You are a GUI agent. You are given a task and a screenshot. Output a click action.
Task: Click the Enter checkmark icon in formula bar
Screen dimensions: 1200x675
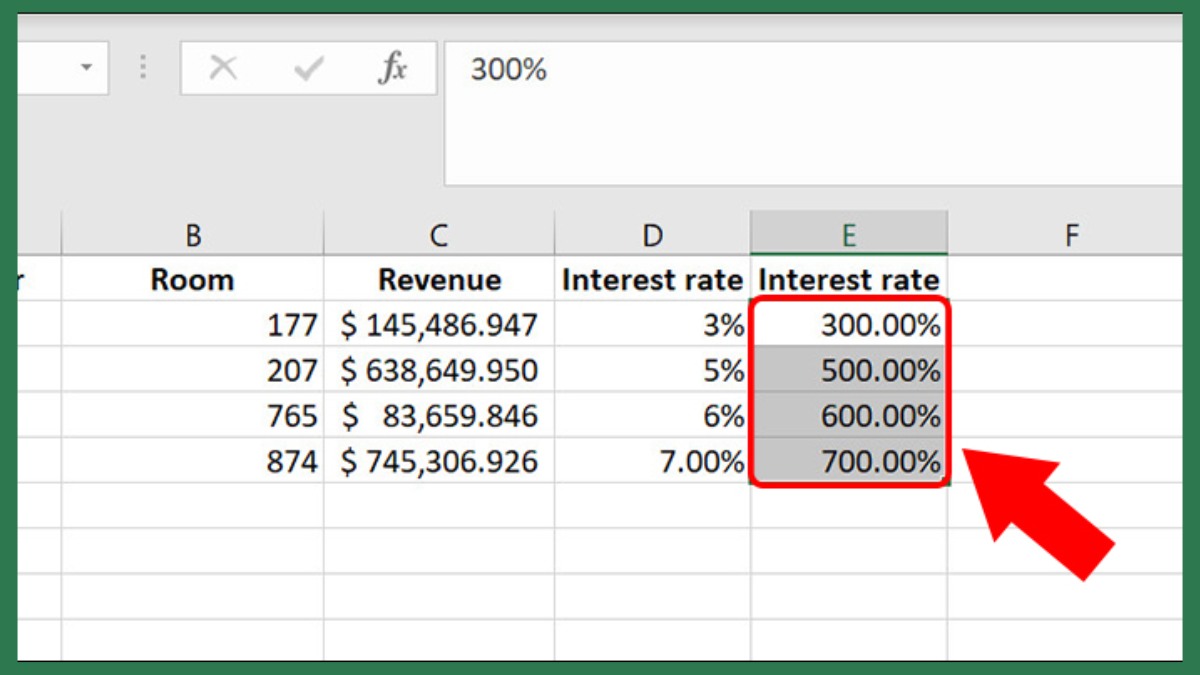pos(308,69)
